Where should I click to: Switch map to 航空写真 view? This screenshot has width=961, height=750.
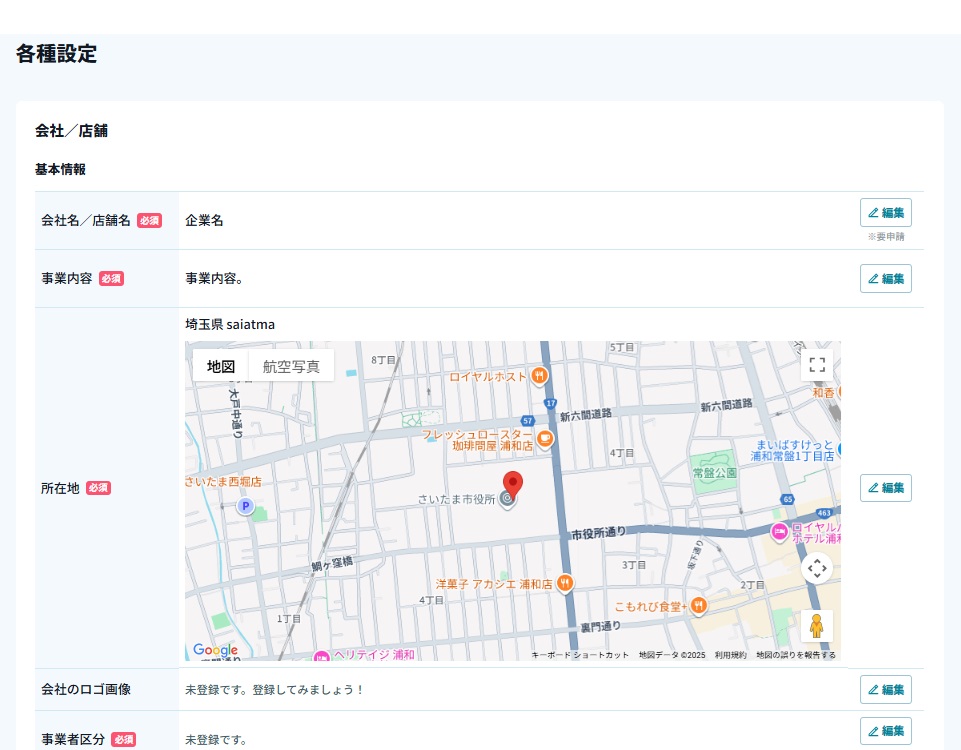pos(291,366)
